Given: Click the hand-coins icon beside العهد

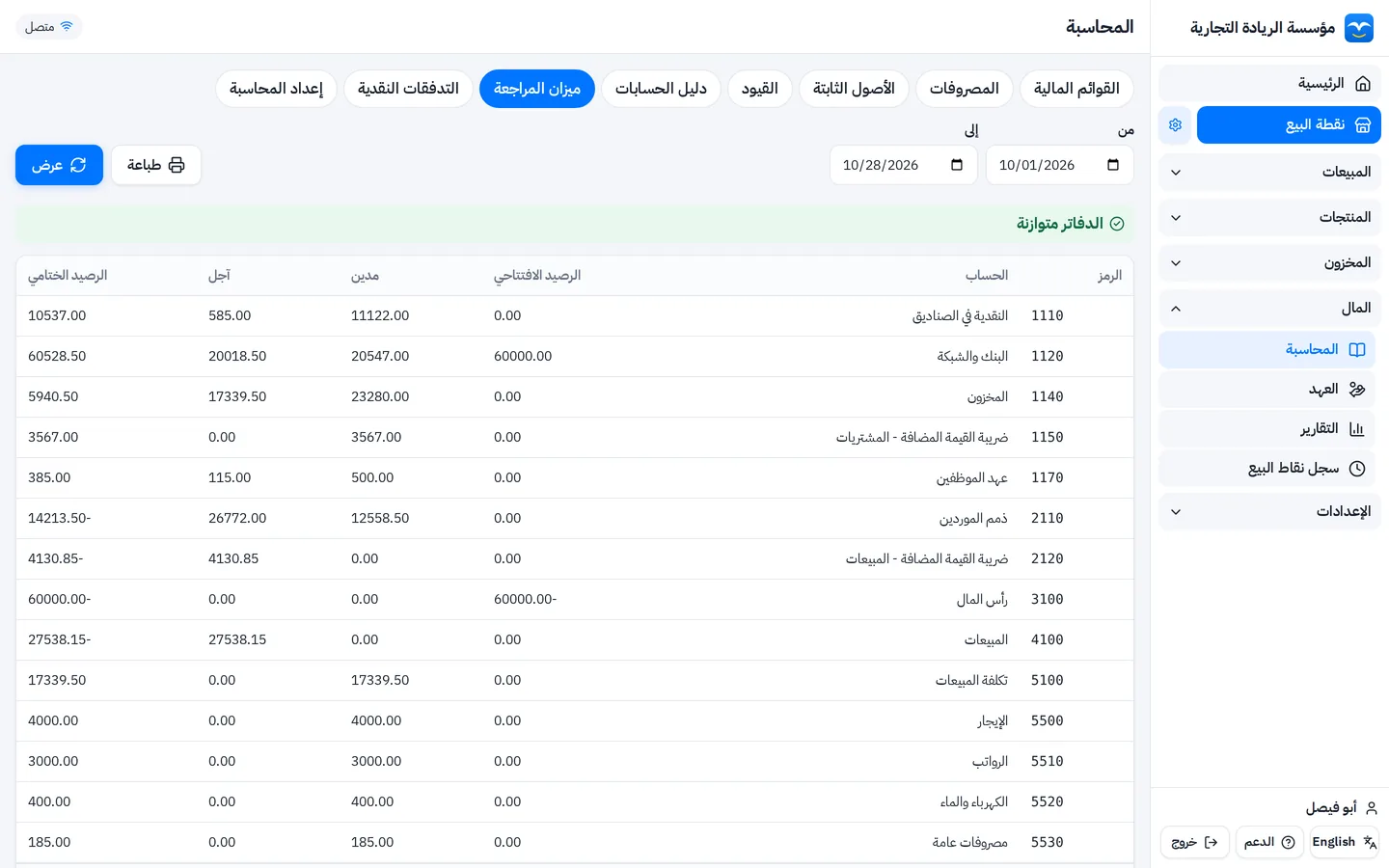Looking at the screenshot, I should pyautogui.click(x=1357, y=390).
